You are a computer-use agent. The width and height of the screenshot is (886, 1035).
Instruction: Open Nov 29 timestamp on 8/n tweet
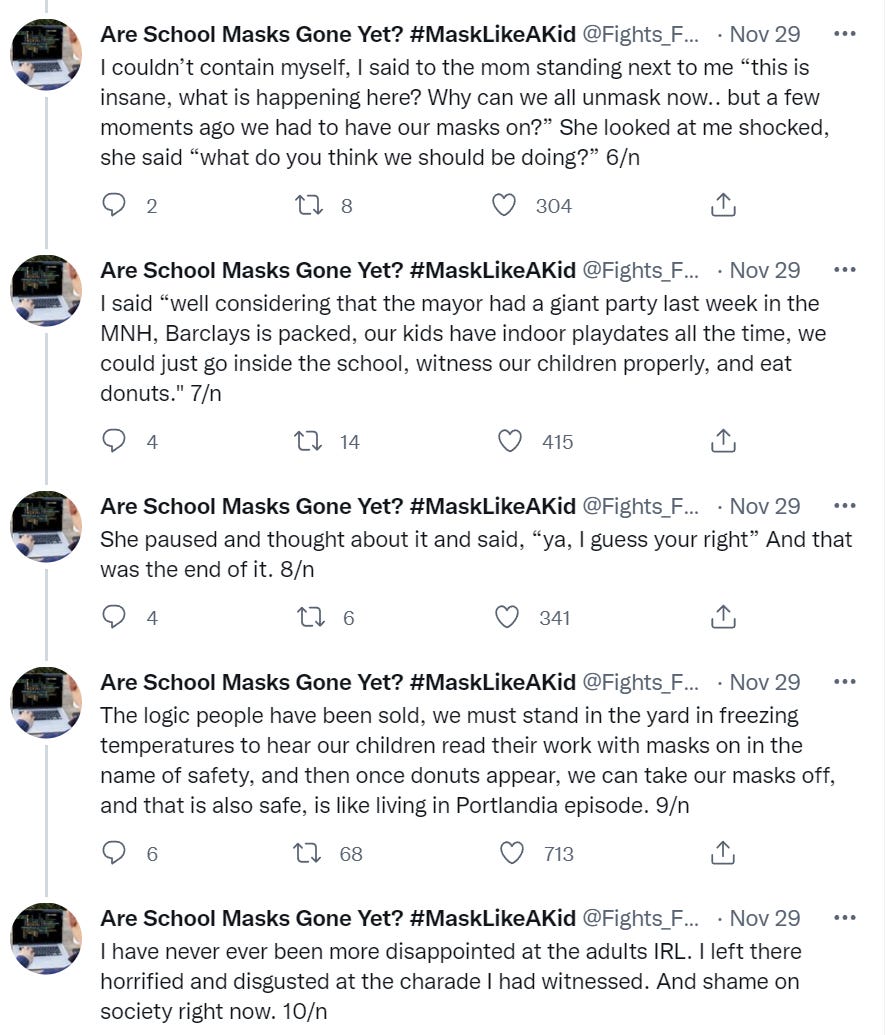(765, 506)
